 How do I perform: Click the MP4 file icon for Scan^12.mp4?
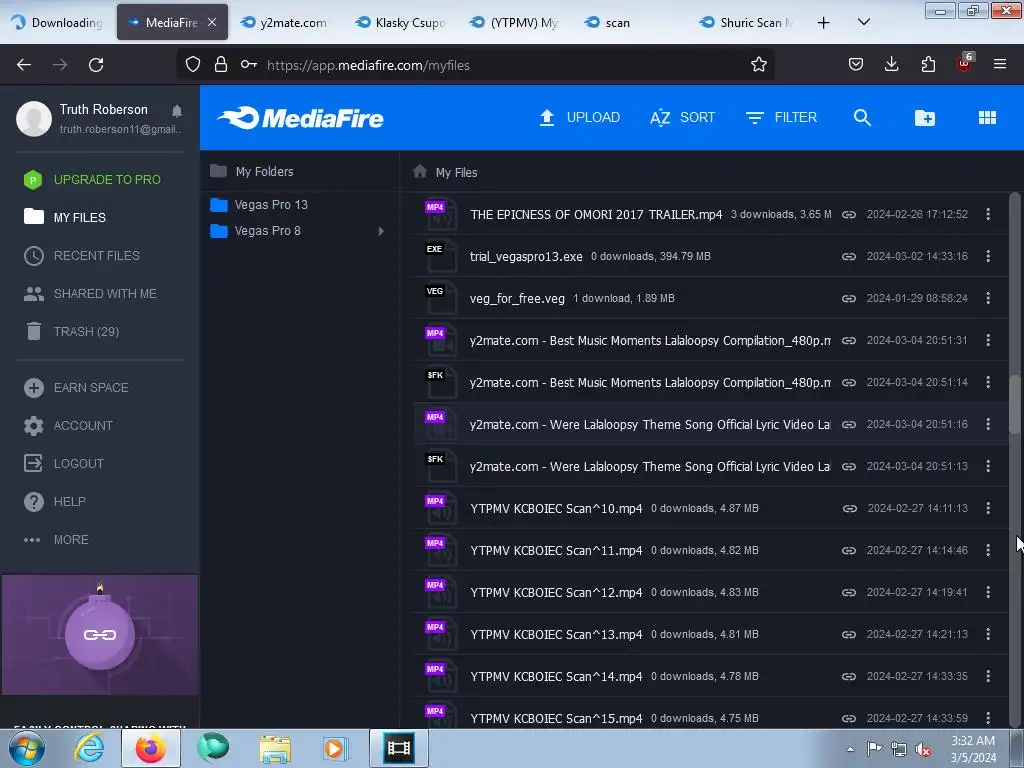pos(440,592)
